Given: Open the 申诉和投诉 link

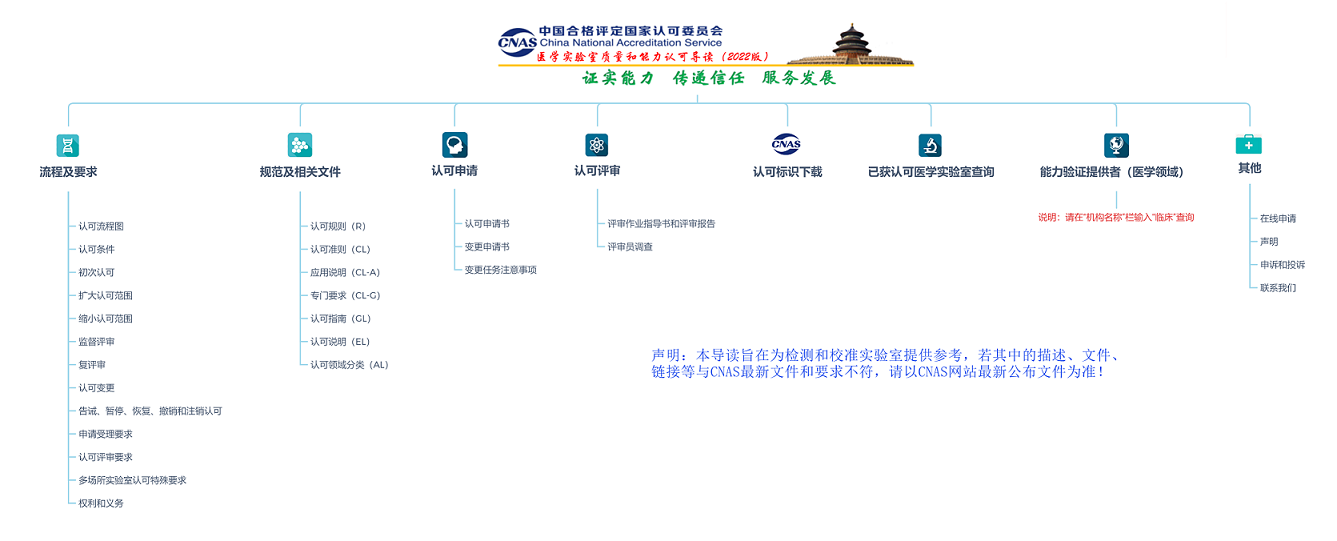Looking at the screenshot, I should tap(1282, 265).
